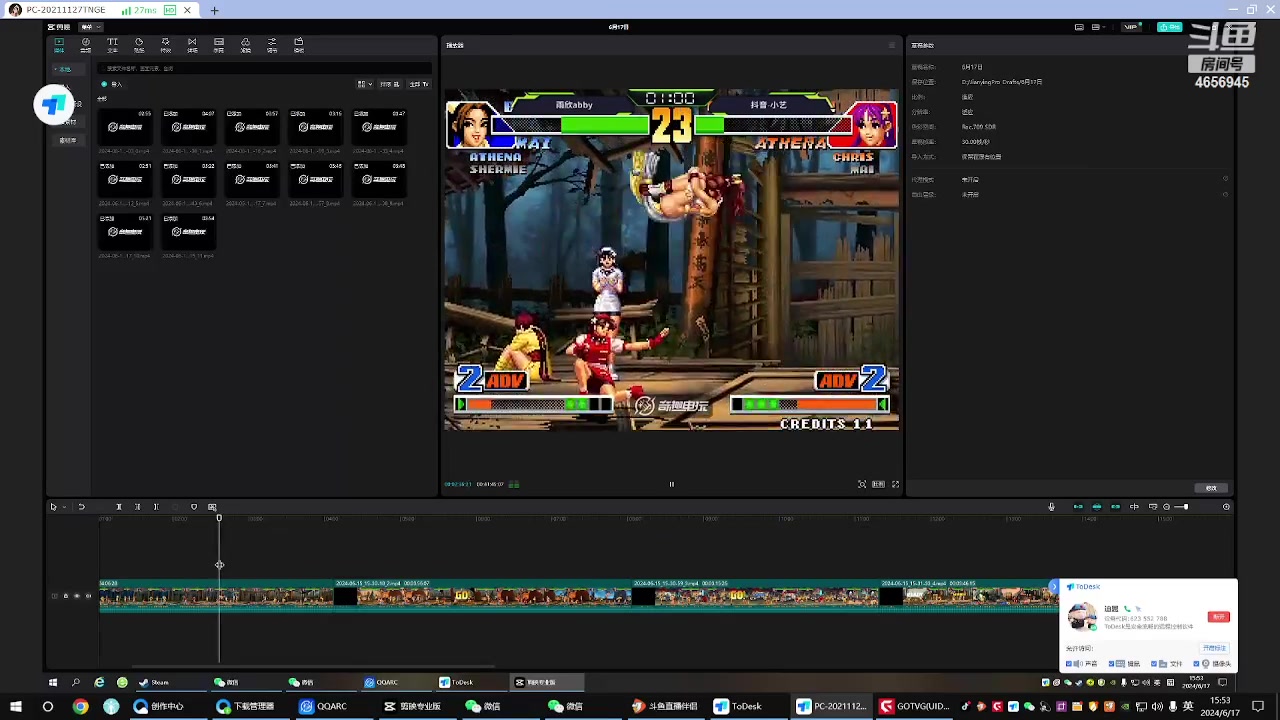Toggle the preview axis icon

(x=1134, y=507)
